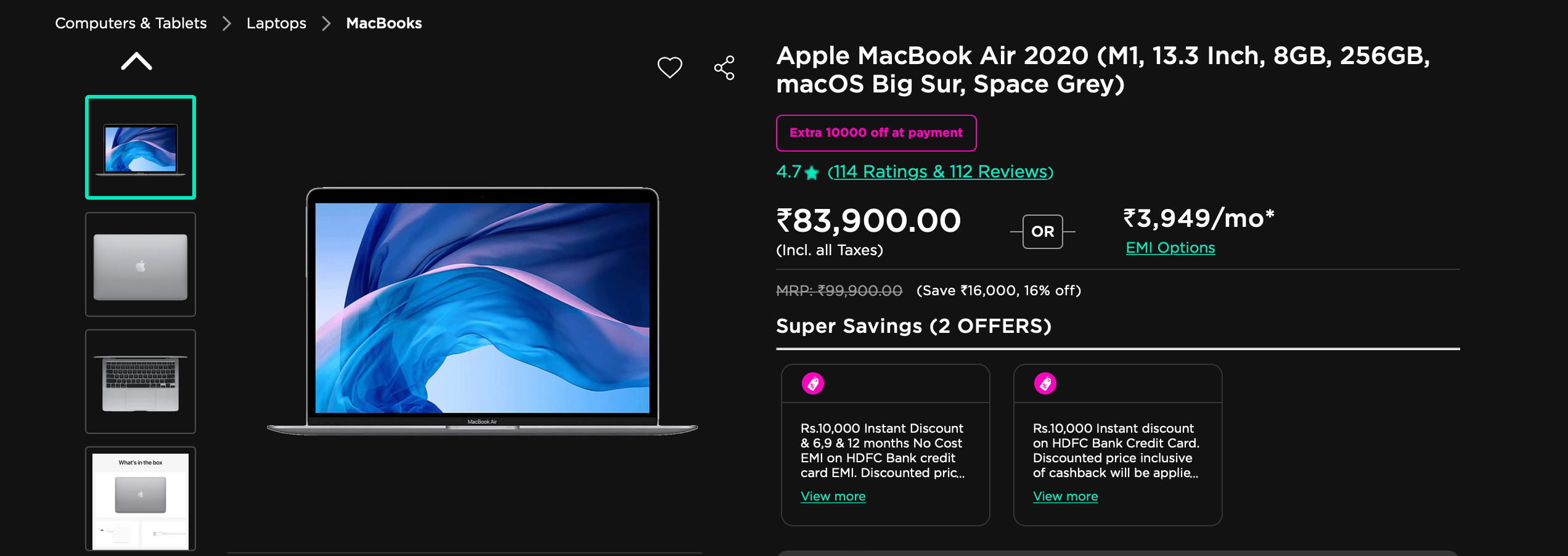The image size is (1568, 556).
Task: Click the second offer's pink tag icon
Action: [x=1045, y=383]
